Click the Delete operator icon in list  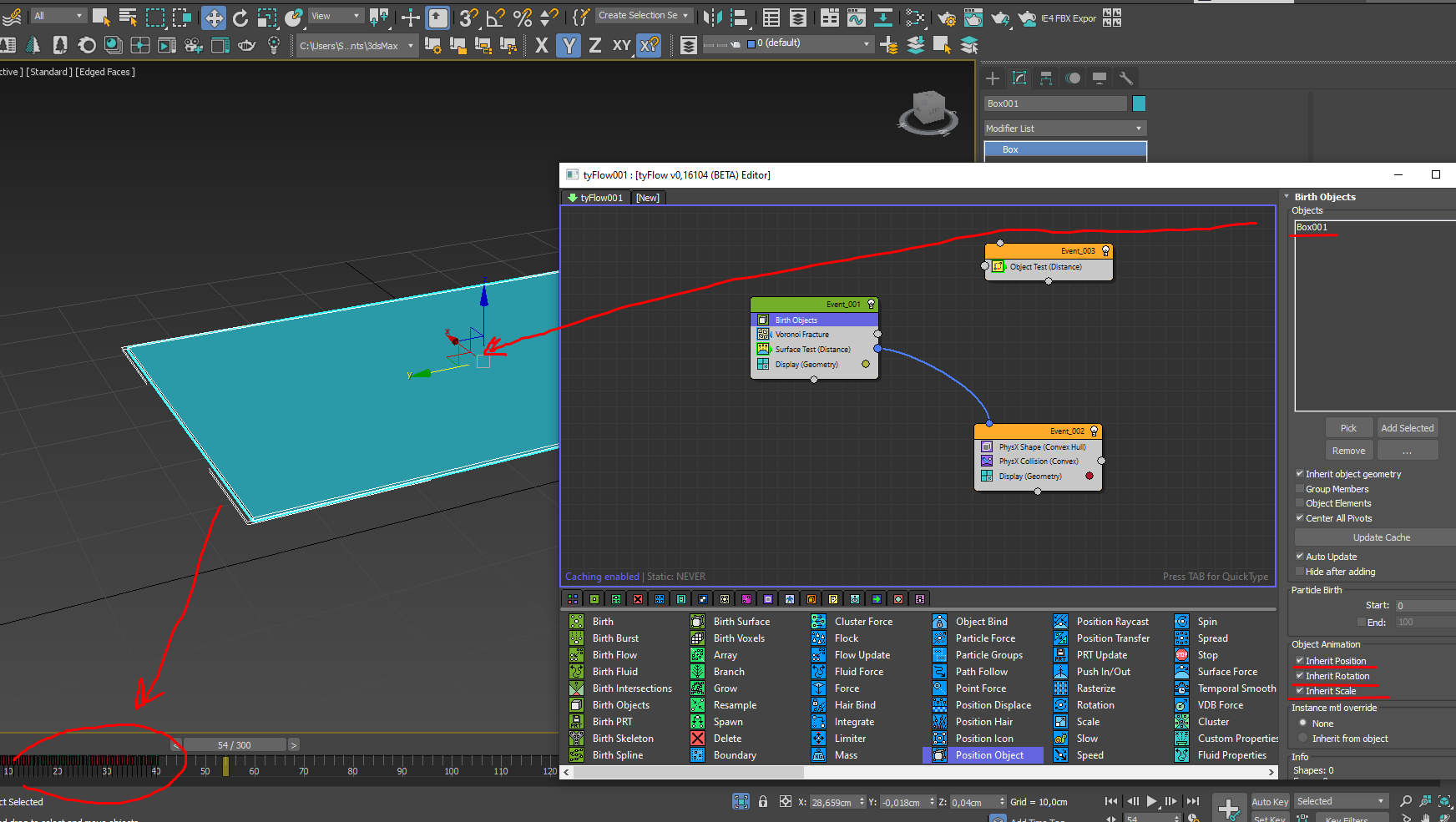697,739
